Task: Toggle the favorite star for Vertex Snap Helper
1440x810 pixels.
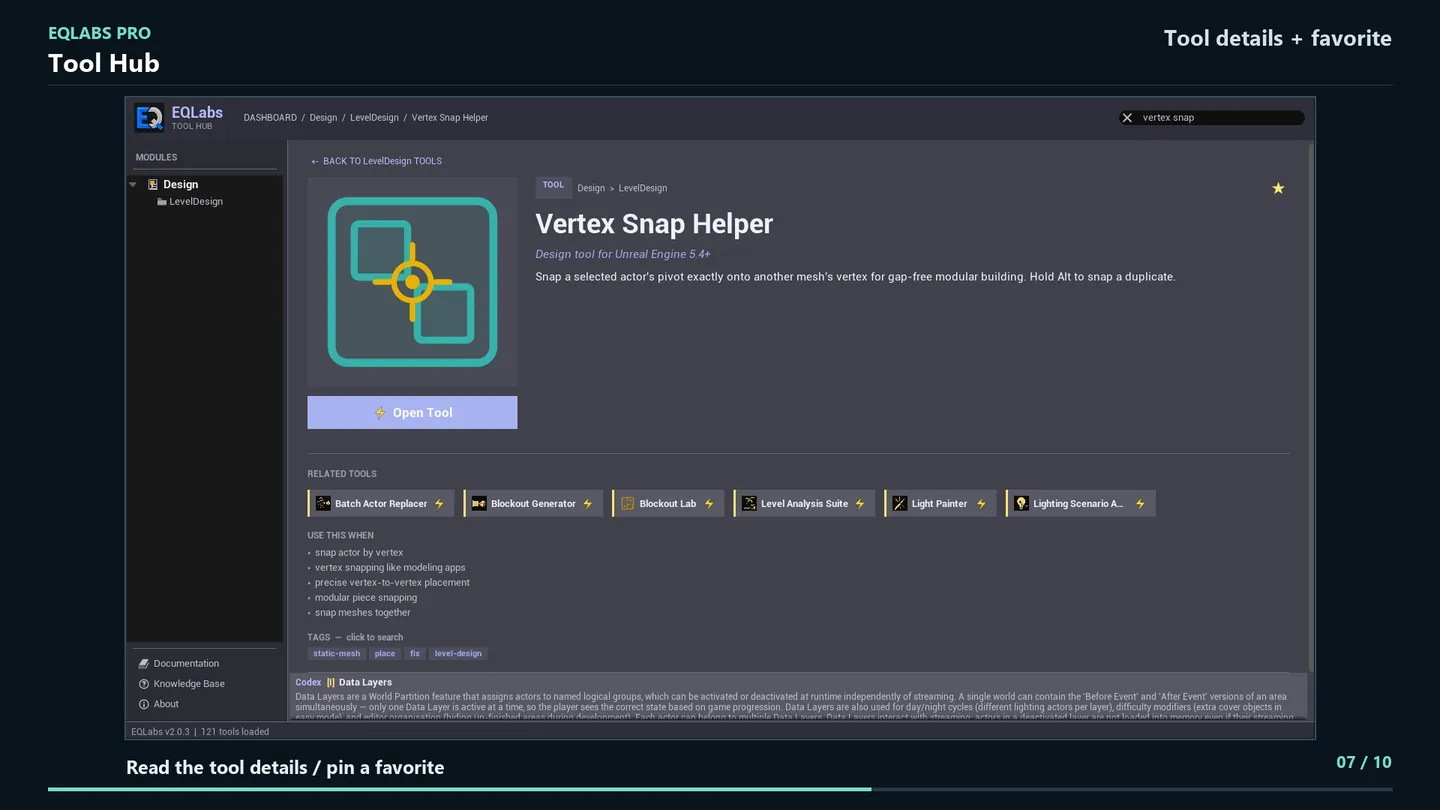Action: tap(1278, 188)
